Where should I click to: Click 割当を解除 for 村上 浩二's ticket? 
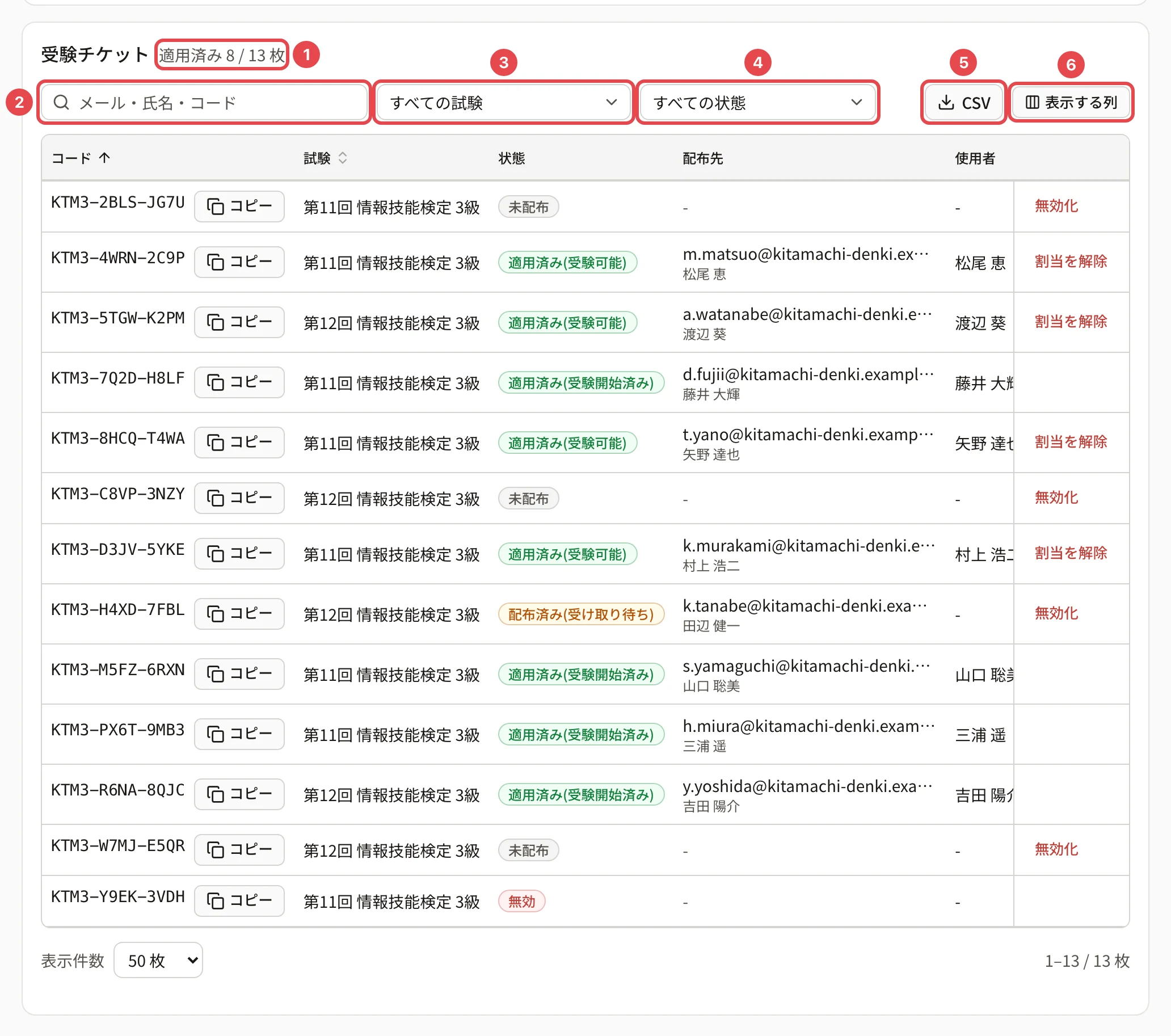[x=1070, y=554]
